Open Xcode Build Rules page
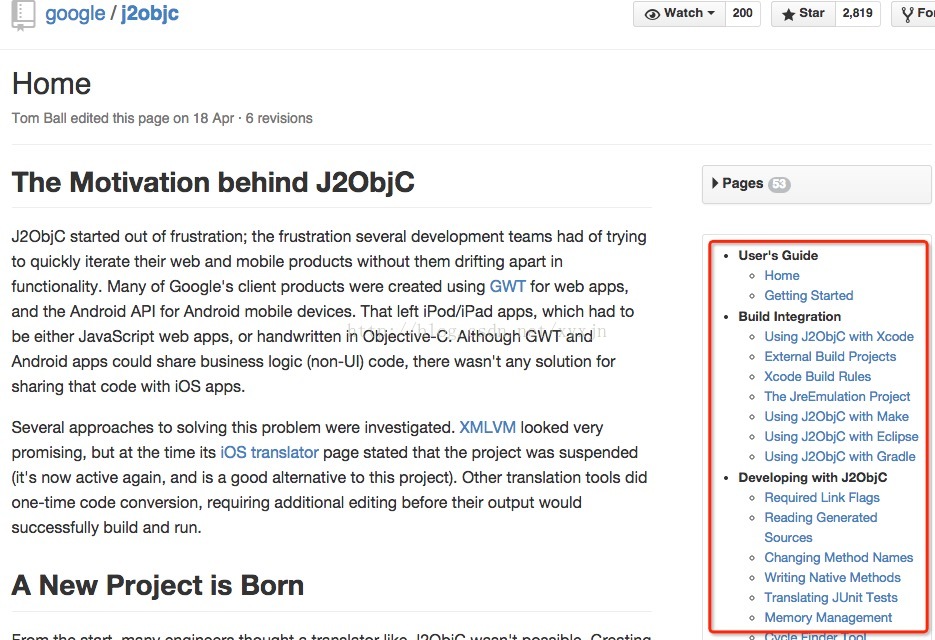This screenshot has height=640, width=935. 818,376
